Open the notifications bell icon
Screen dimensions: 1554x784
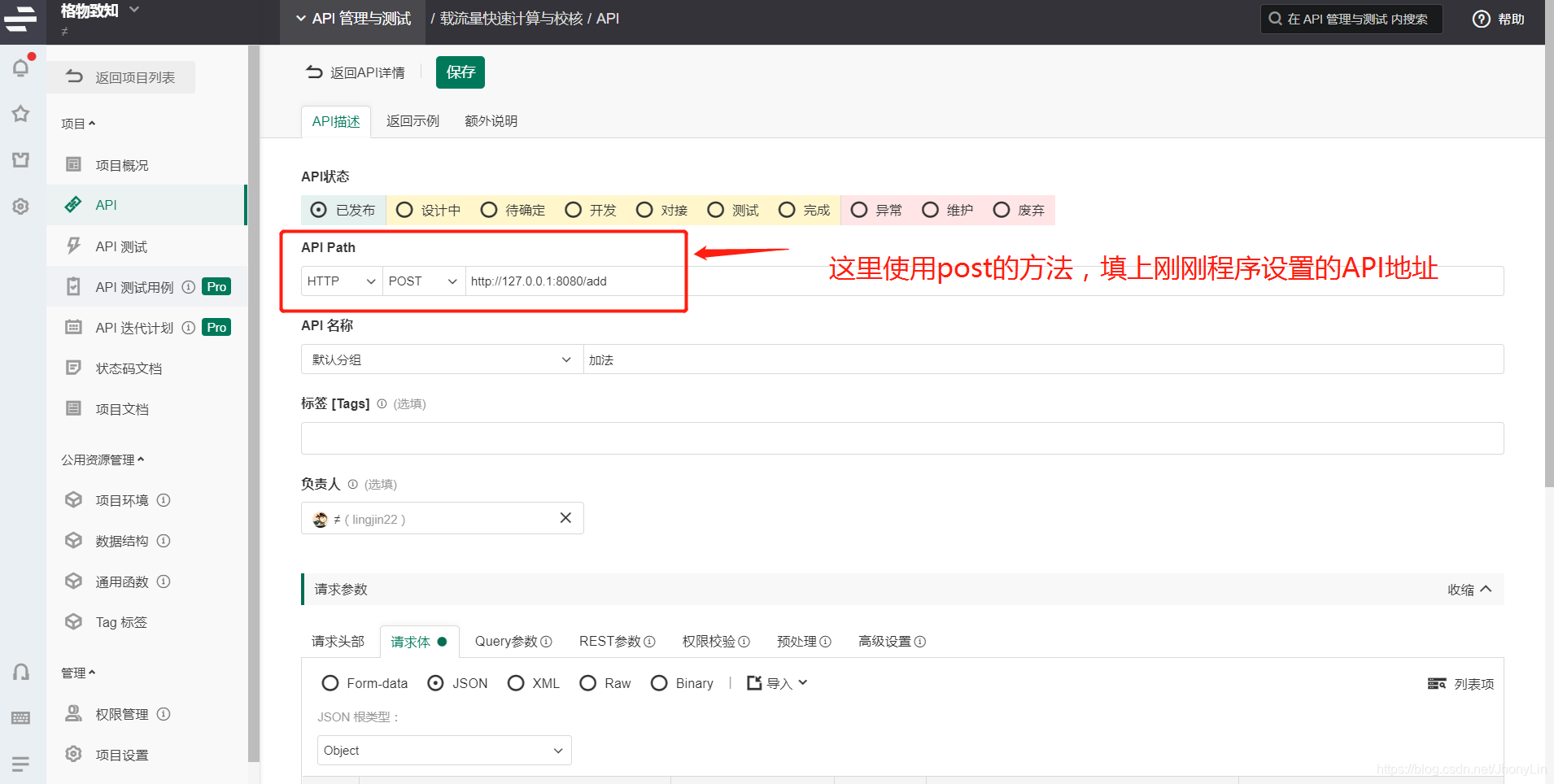pyautogui.click(x=21, y=68)
